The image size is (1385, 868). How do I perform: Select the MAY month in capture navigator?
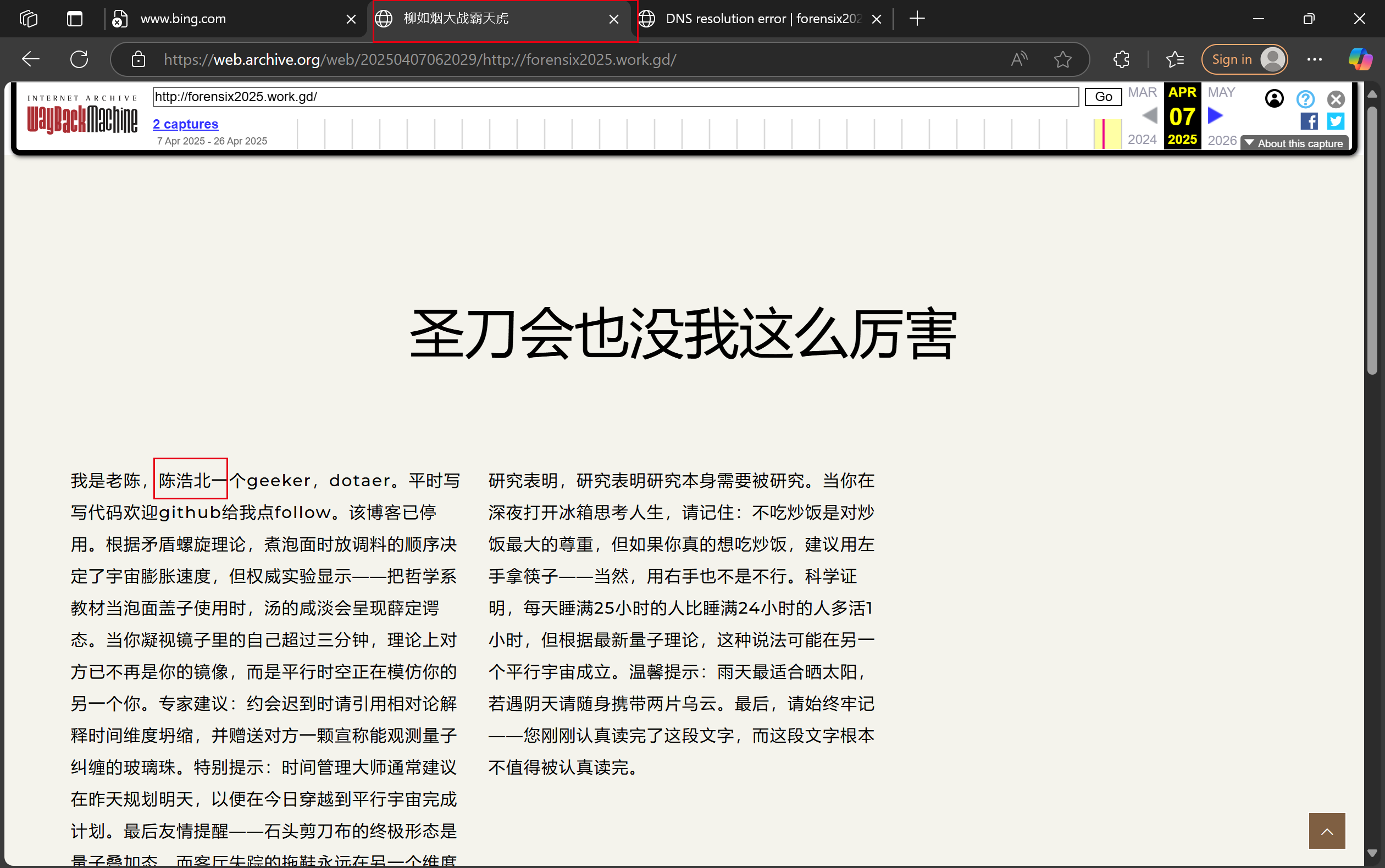(1221, 92)
